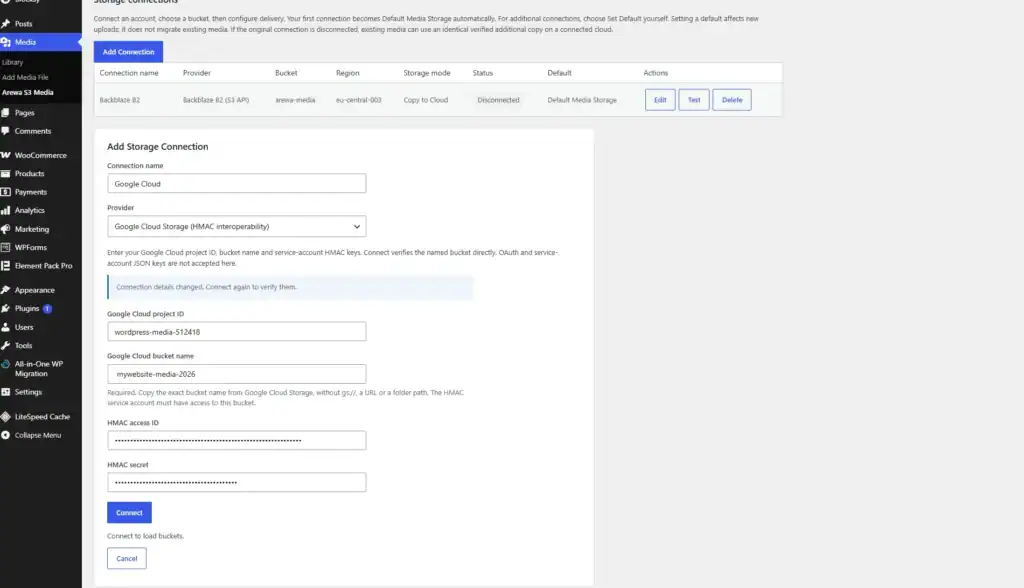Click the Connect to load buckets text
Screen dimensions: 1024x588
146,536
